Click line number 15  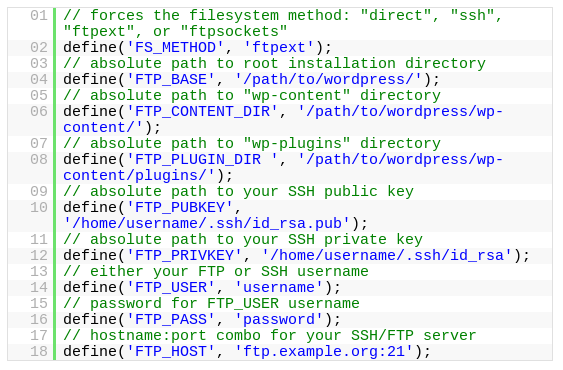39,304
